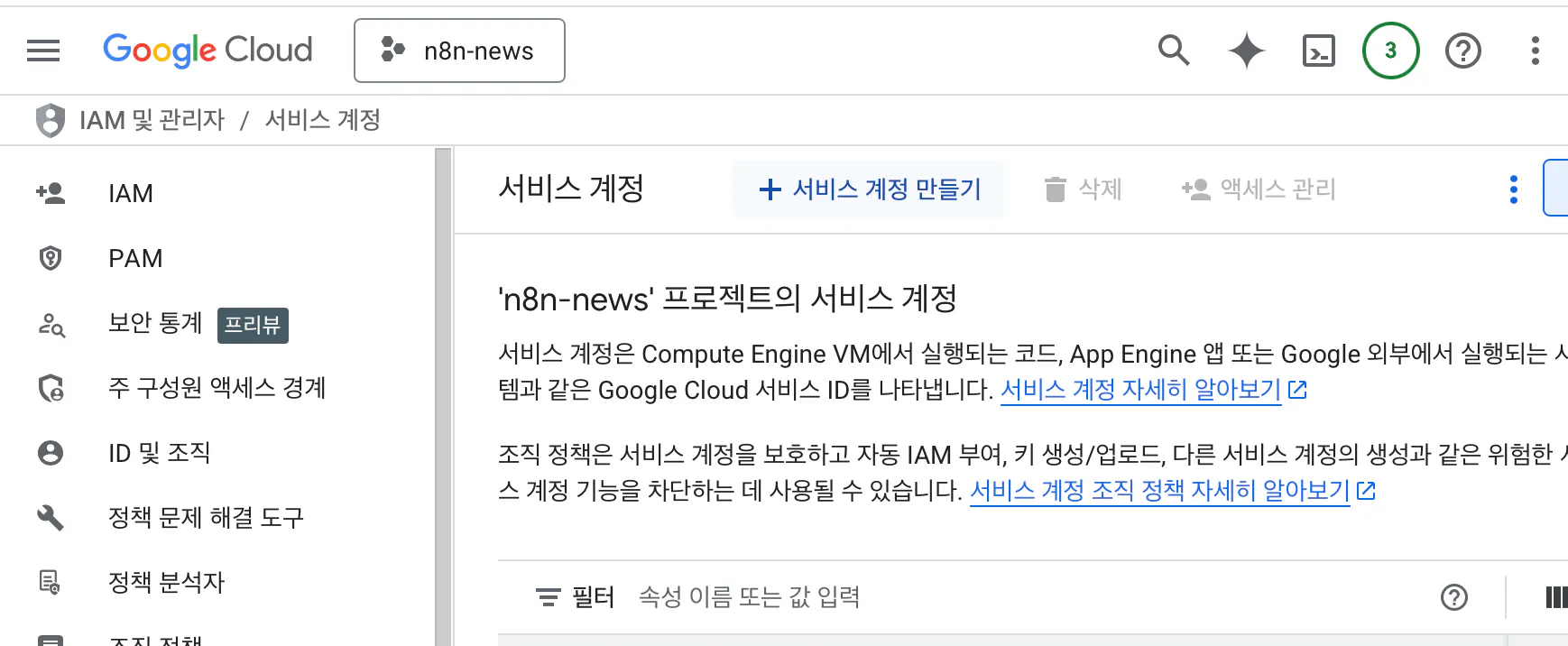1568x646 pixels.
Task: Click the trash can delete icon
Action: pos(1055,189)
